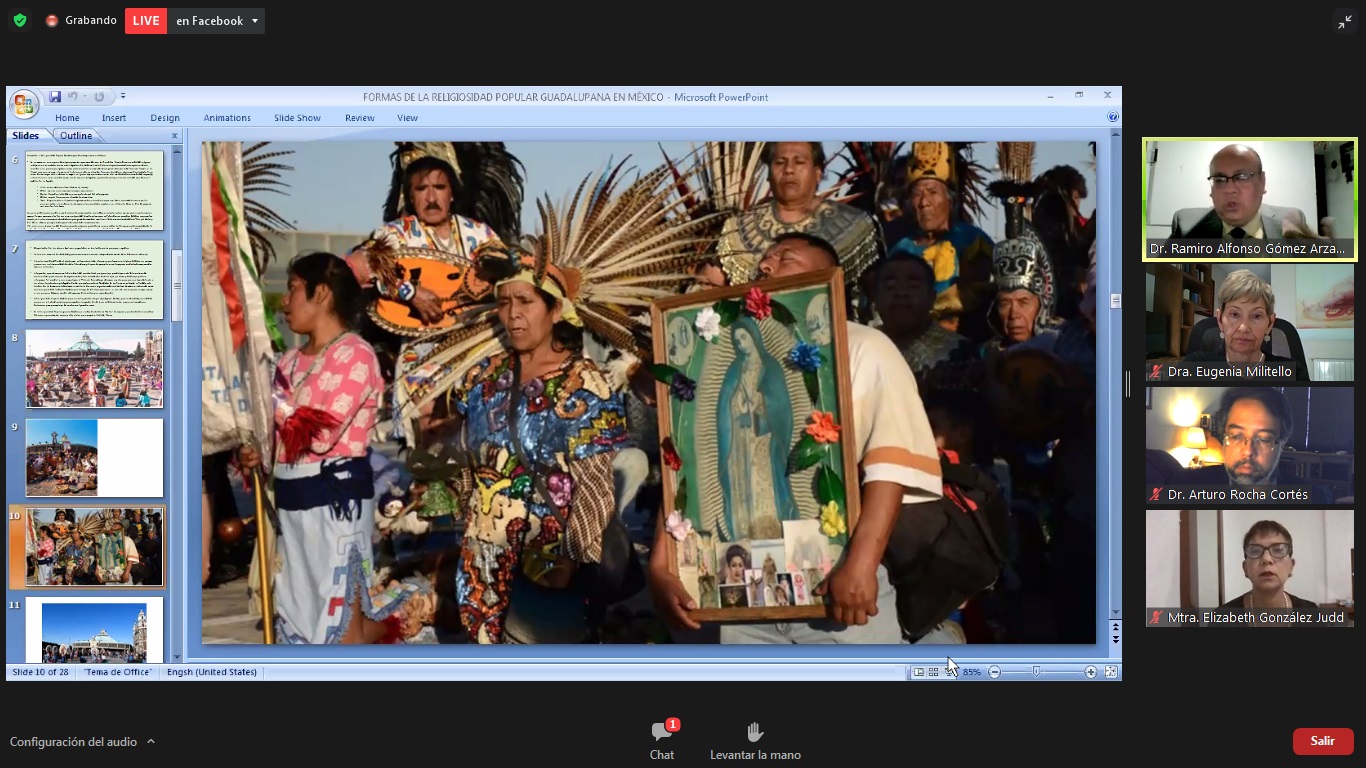Click zoom in plus button
Screen dimensions: 1366x768
(x=1091, y=672)
